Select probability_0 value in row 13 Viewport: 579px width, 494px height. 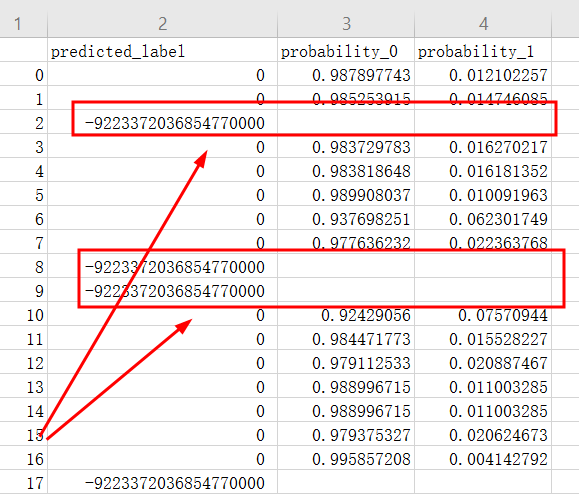pos(346,387)
